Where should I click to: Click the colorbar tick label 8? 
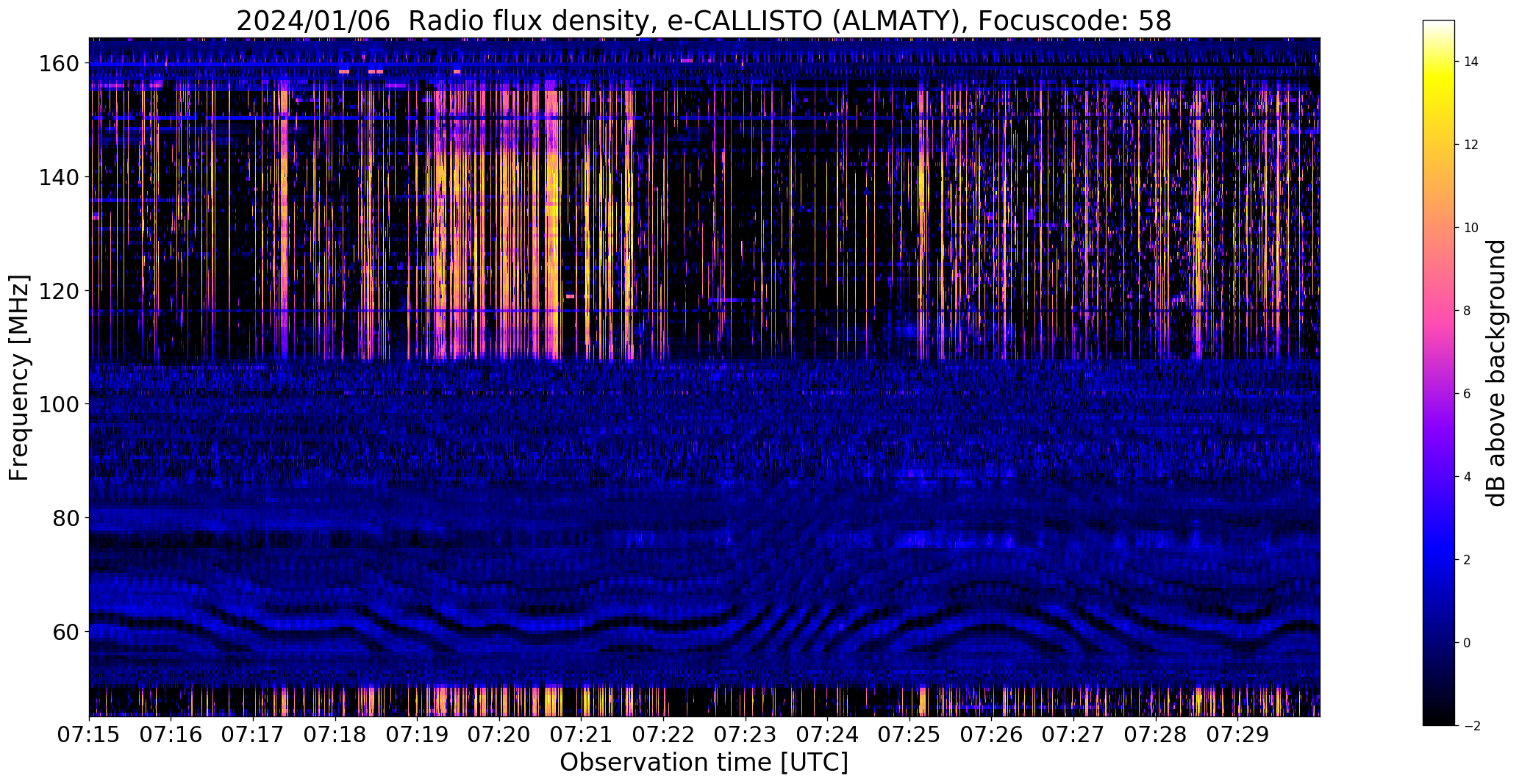pos(1468,311)
